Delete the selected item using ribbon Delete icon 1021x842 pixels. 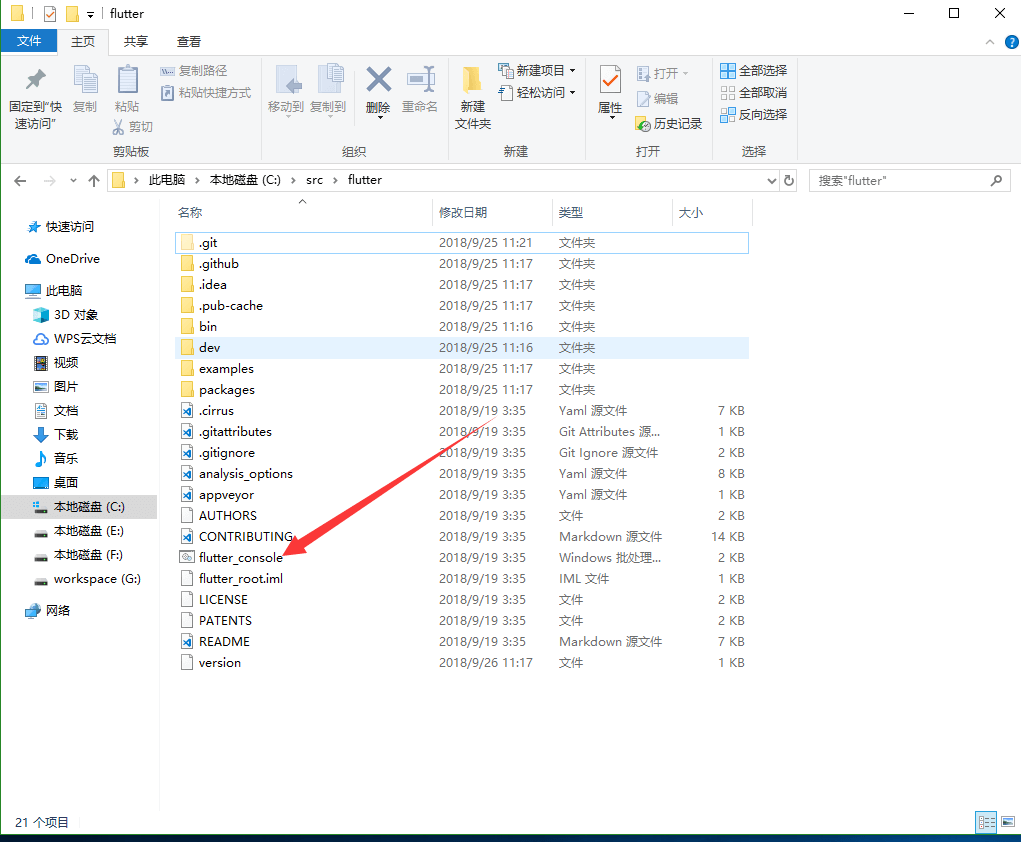pos(378,90)
